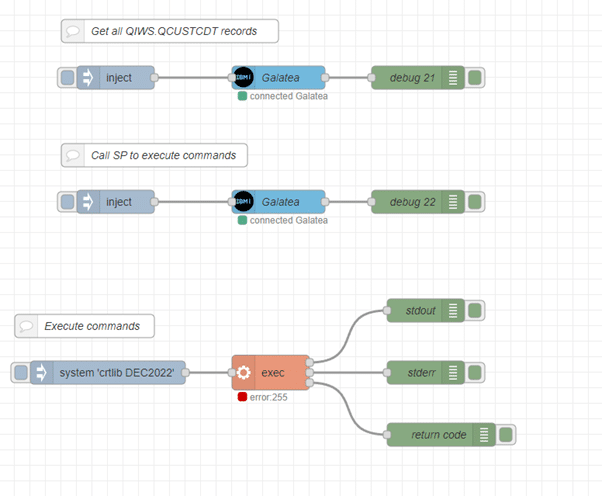Click the list icon on debug 21 node

tap(453, 78)
